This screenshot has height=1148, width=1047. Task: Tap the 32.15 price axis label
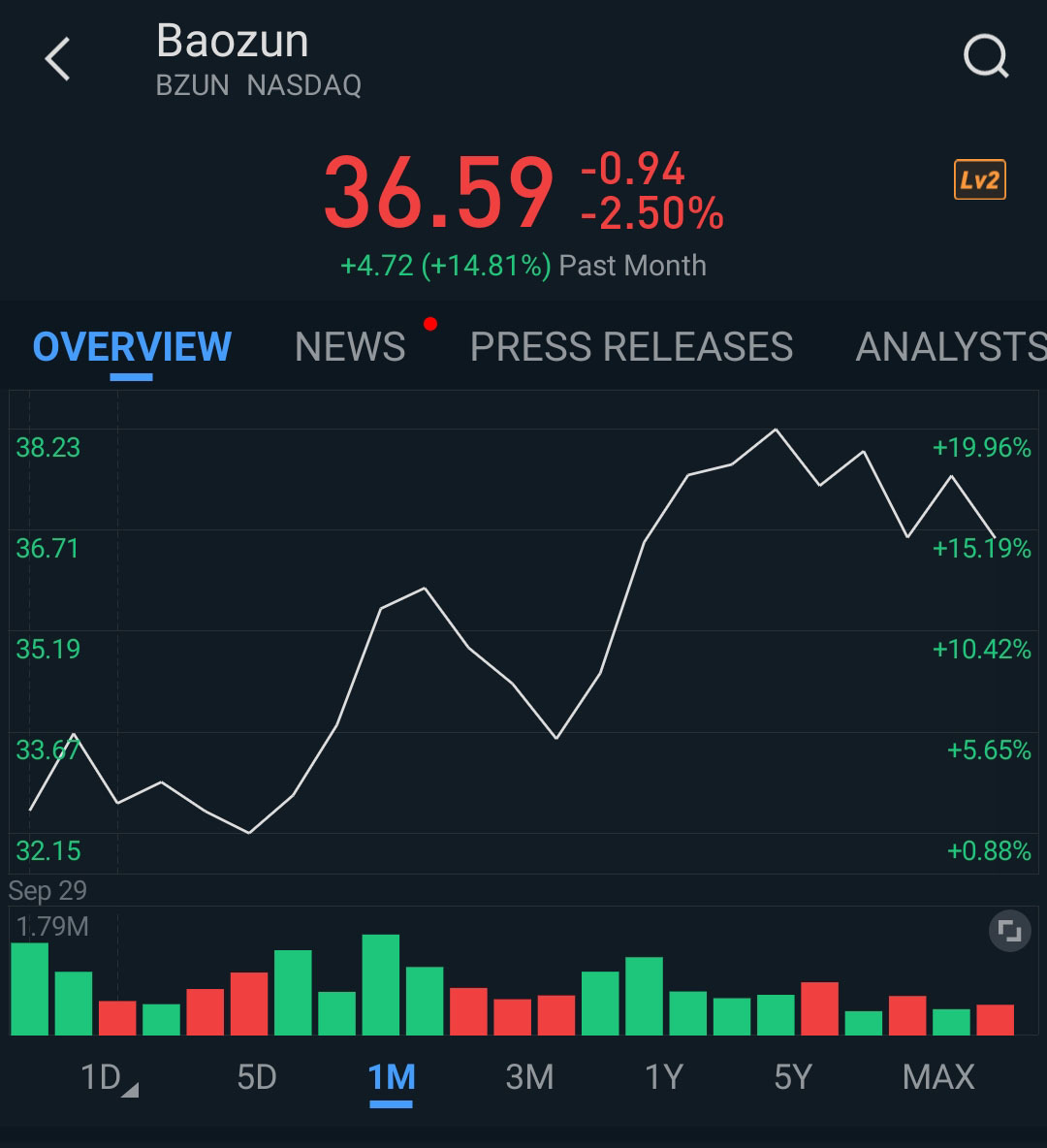[x=48, y=850]
